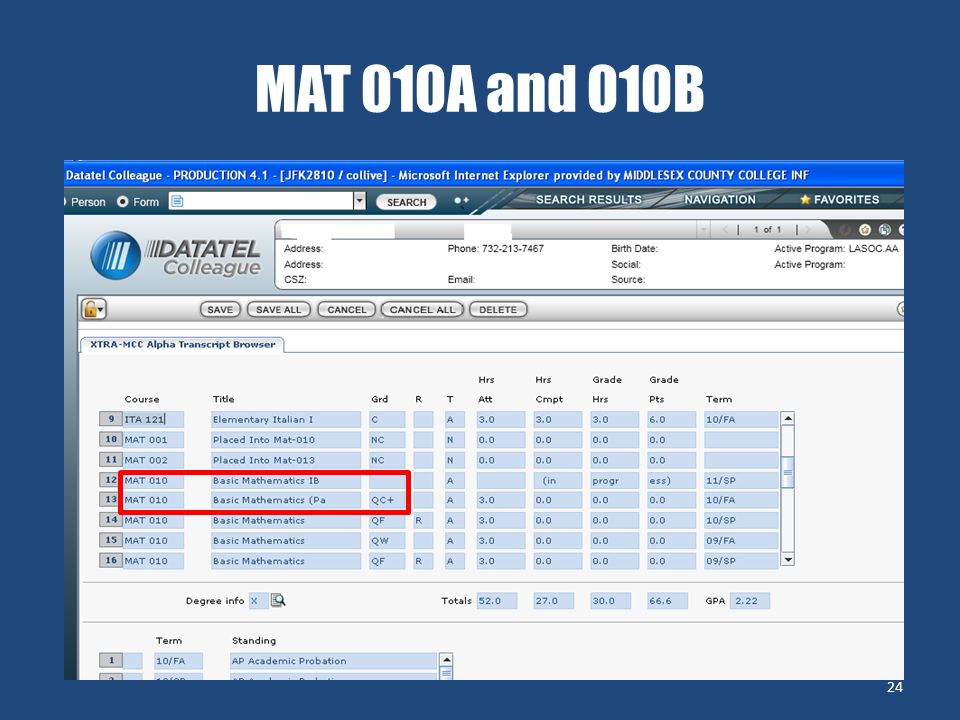The height and width of the screenshot is (720, 960).
Task: Open the person context dropdown arrow
Action: (704, 230)
